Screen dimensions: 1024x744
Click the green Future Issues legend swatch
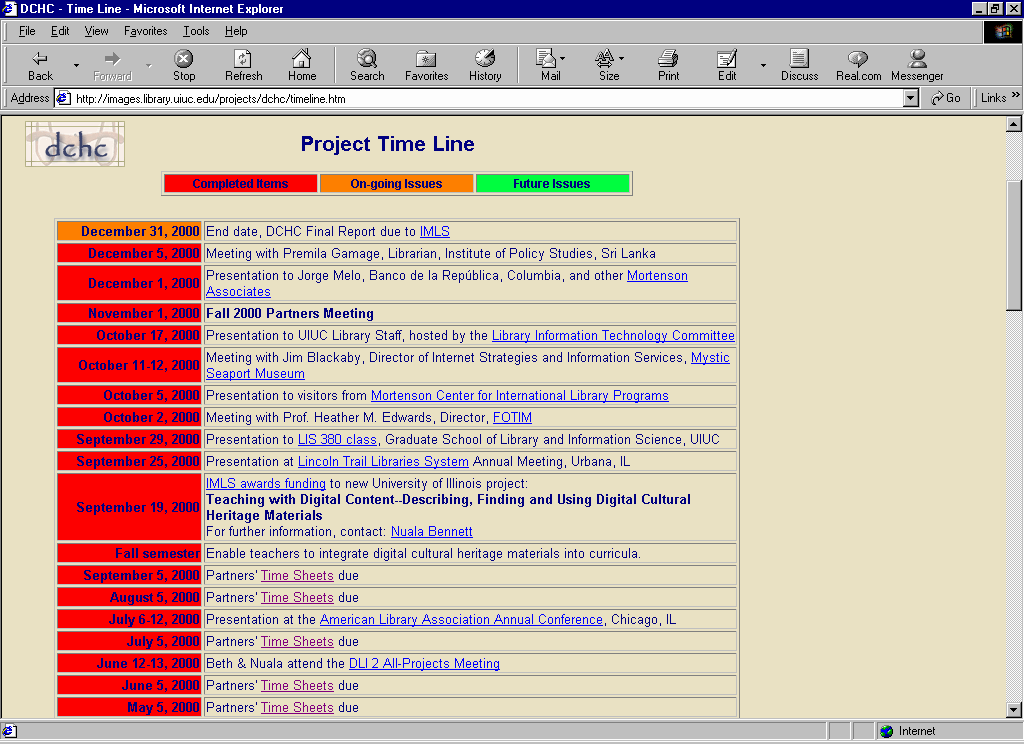click(552, 184)
